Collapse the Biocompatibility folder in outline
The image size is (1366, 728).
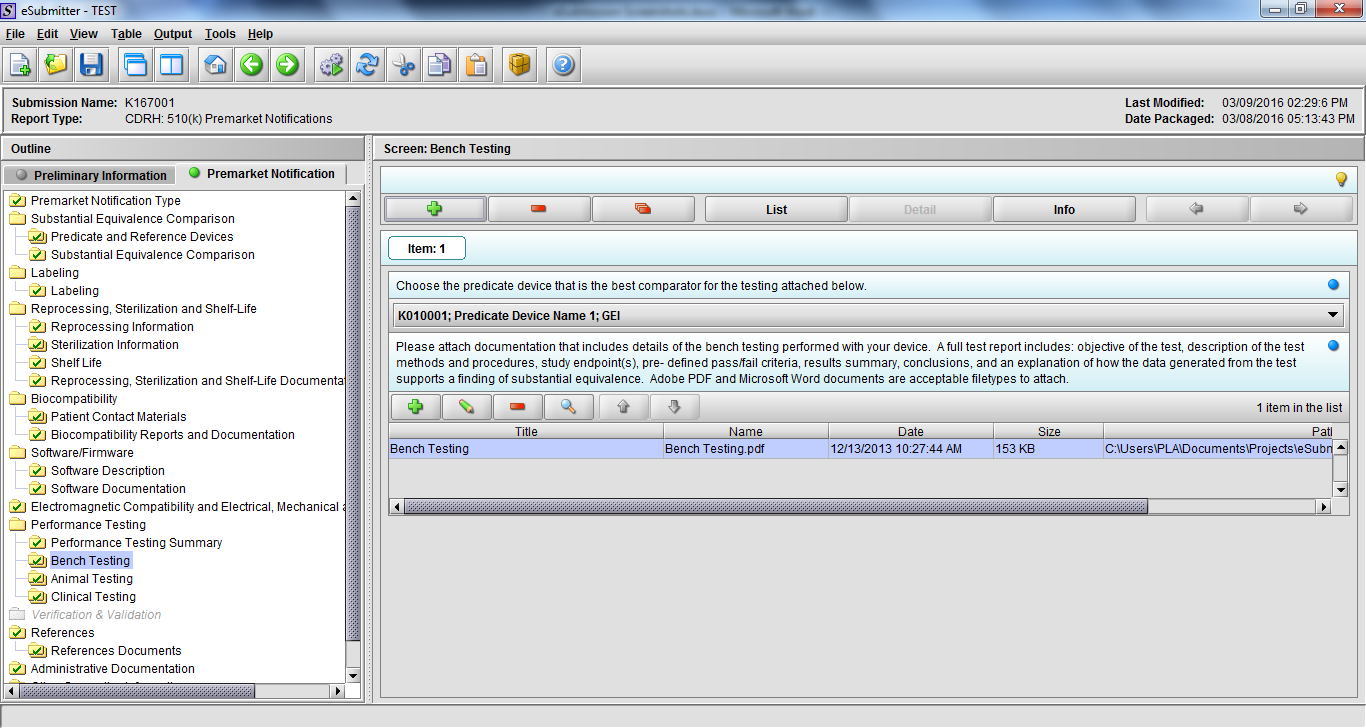coord(18,399)
